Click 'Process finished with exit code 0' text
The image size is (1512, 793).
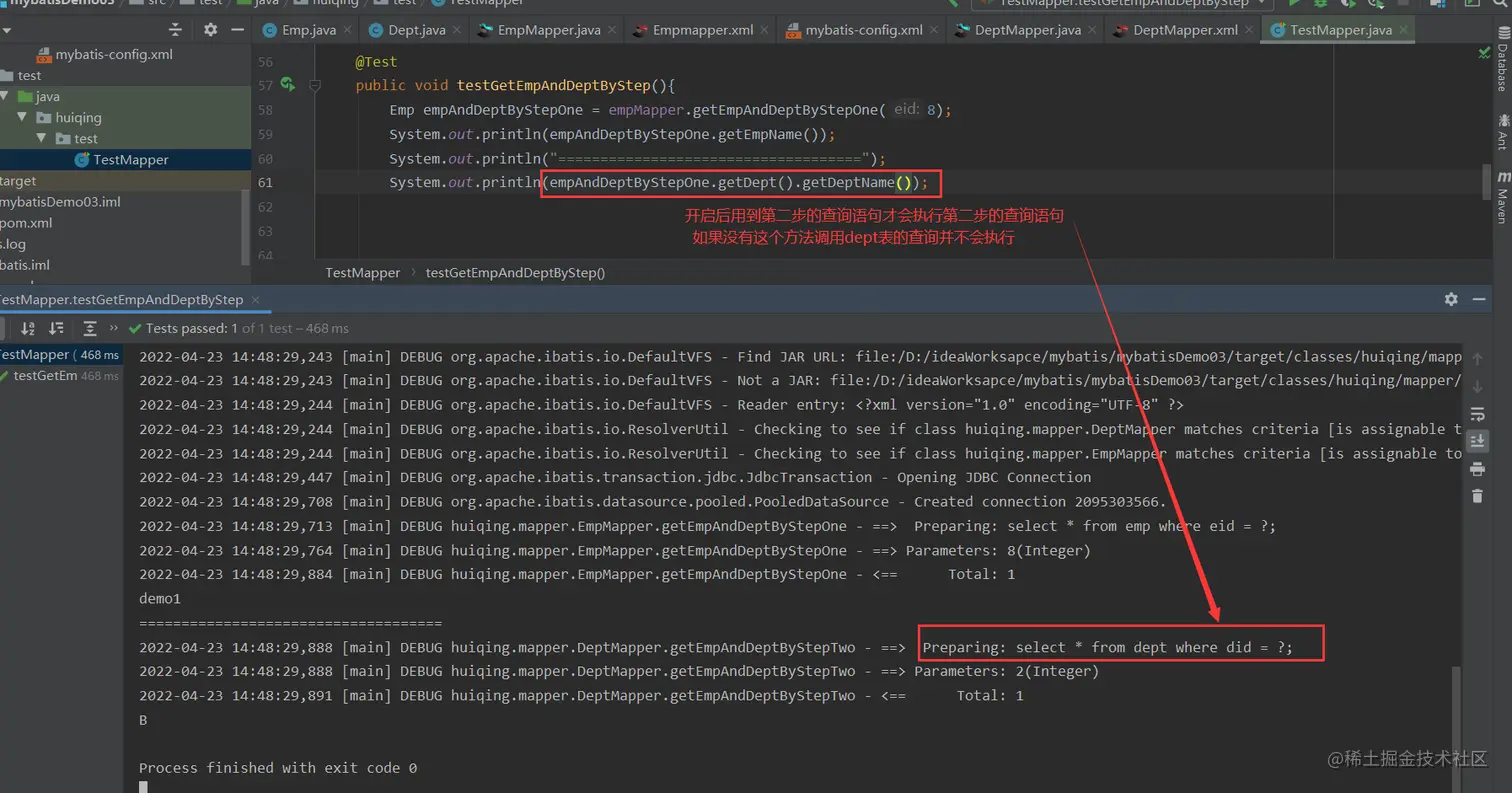[278, 768]
